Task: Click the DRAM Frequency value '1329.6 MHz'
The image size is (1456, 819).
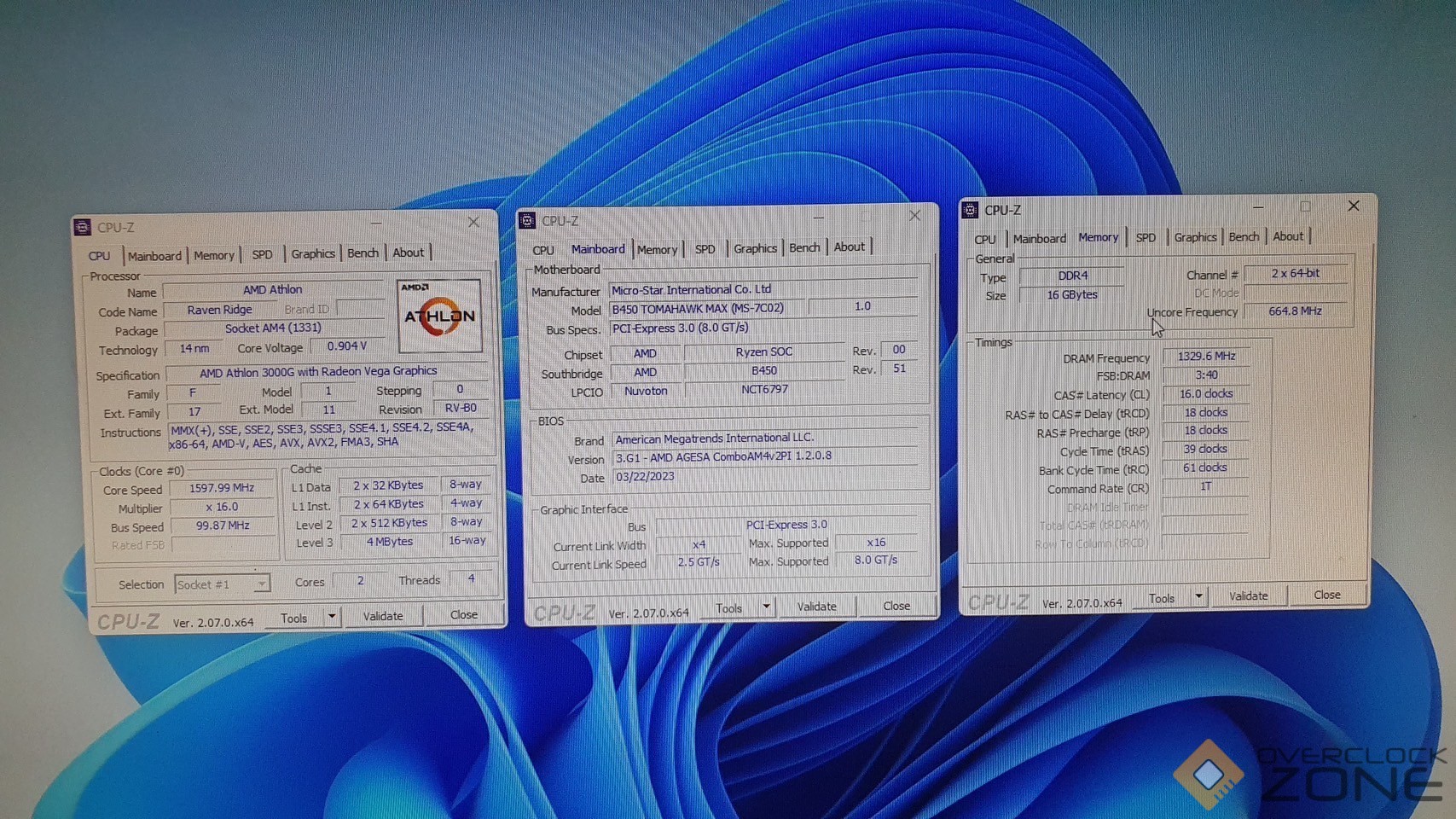Action: (x=1206, y=356)
